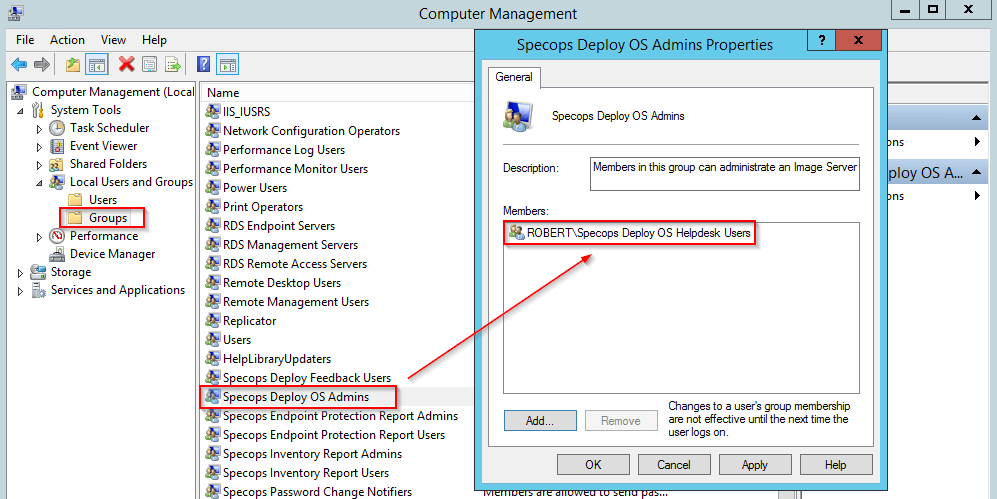Image resolution: width=997 pixels, height=499 pixels.
Task: Select Network Configuration Operators group
Action: point(311,131)
